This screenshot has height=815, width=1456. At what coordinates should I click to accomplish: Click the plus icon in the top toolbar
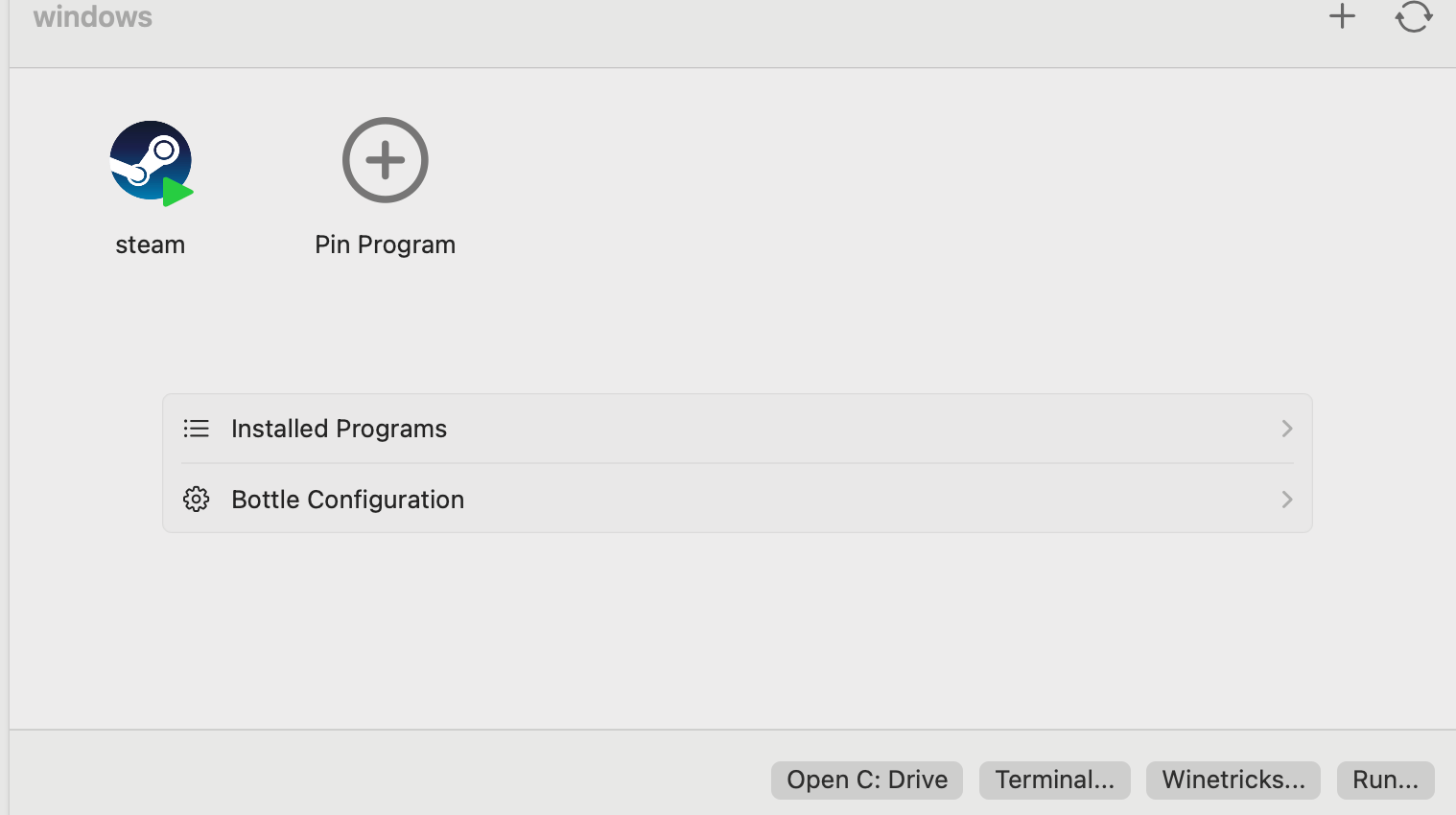point(1342,16)
